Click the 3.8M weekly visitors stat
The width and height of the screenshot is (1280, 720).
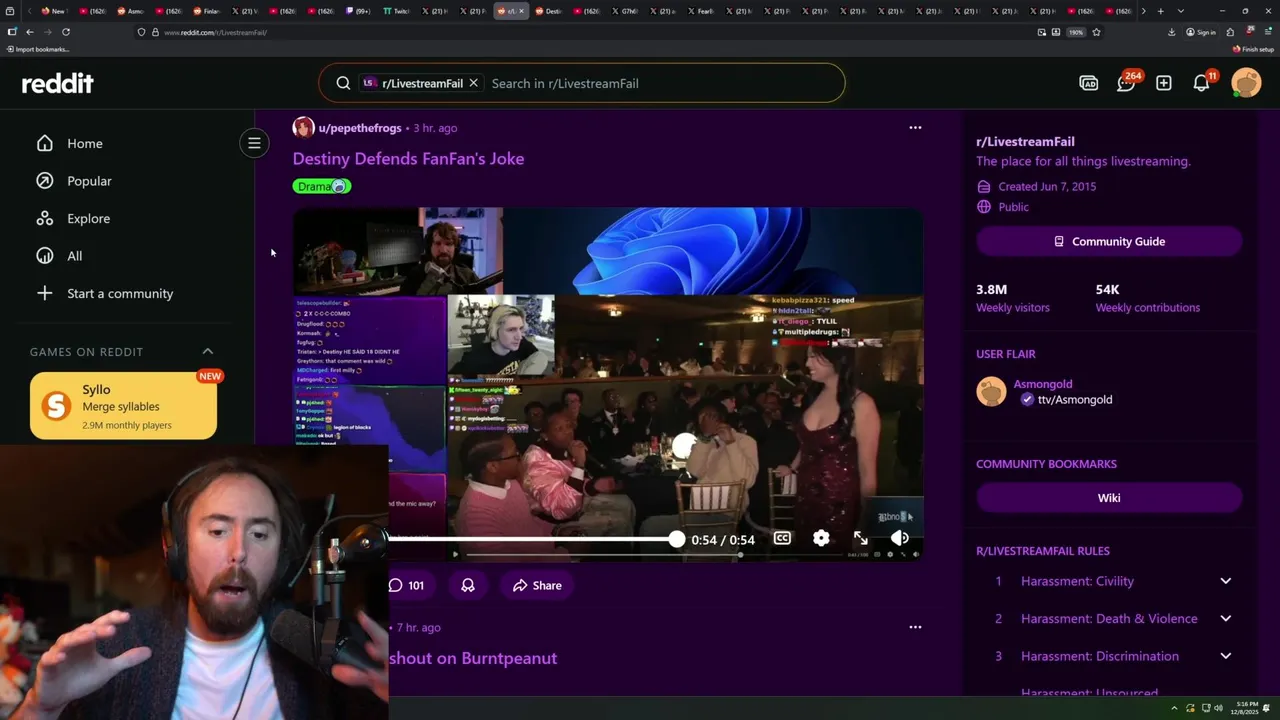(x=1012, y=298)
